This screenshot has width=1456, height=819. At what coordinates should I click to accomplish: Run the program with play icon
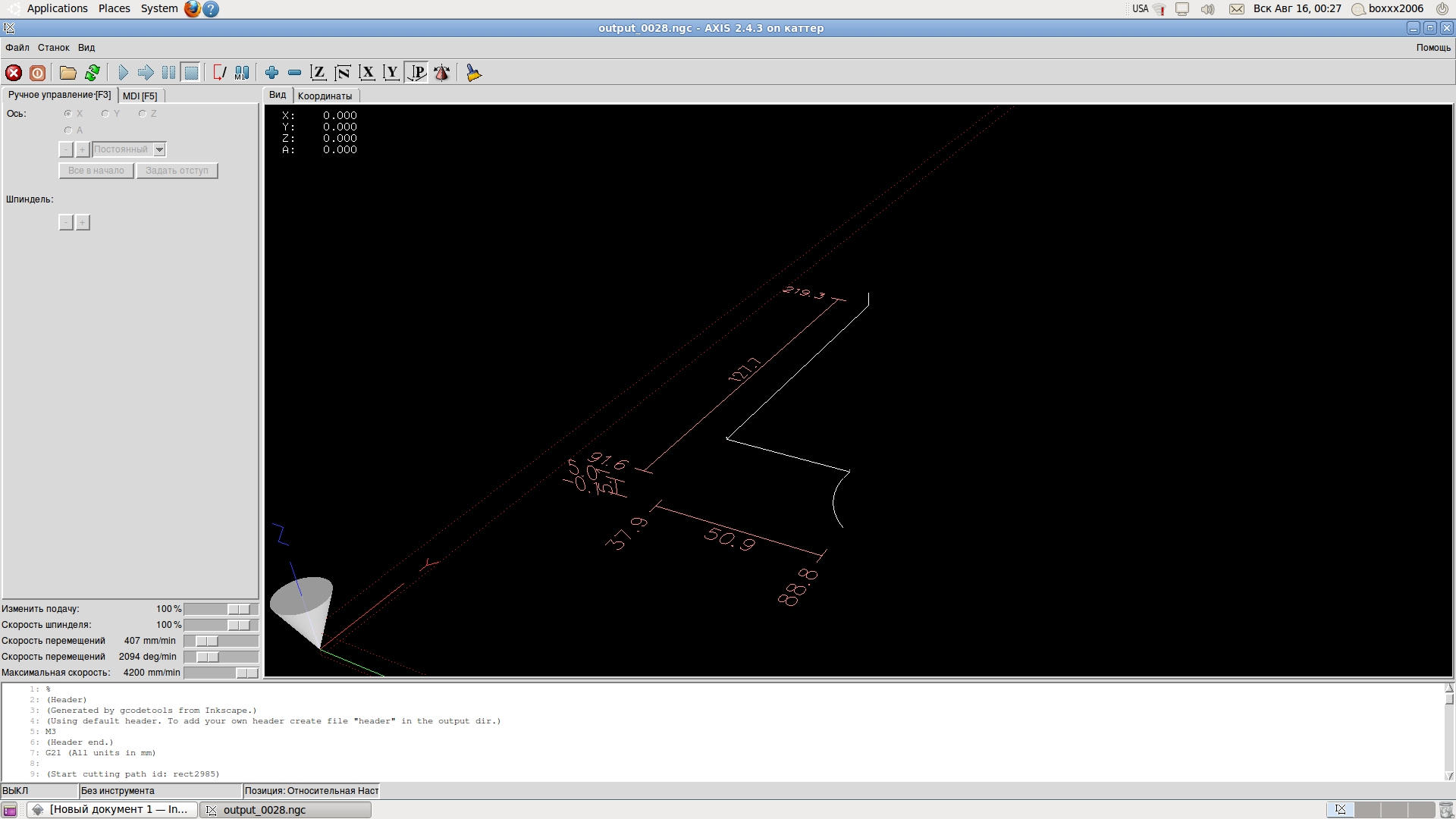pyautogui.click(x=123, y=73)
